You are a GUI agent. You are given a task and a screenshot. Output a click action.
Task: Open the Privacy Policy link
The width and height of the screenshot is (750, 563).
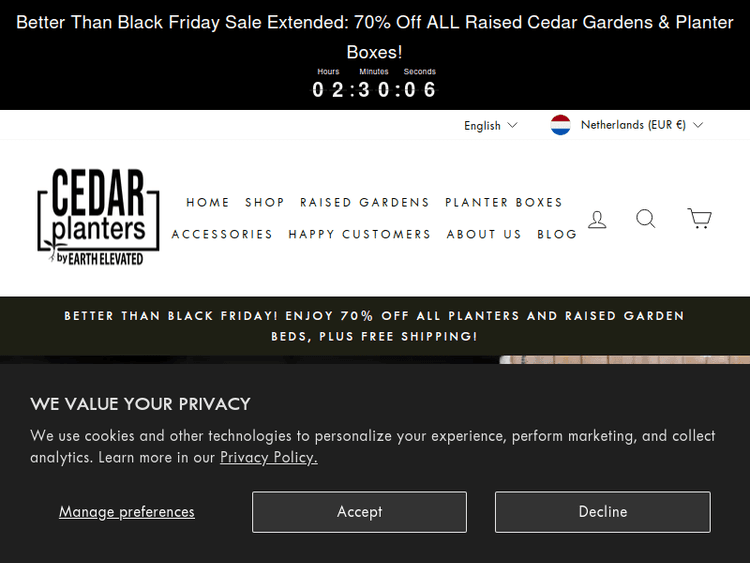(268, 458)
